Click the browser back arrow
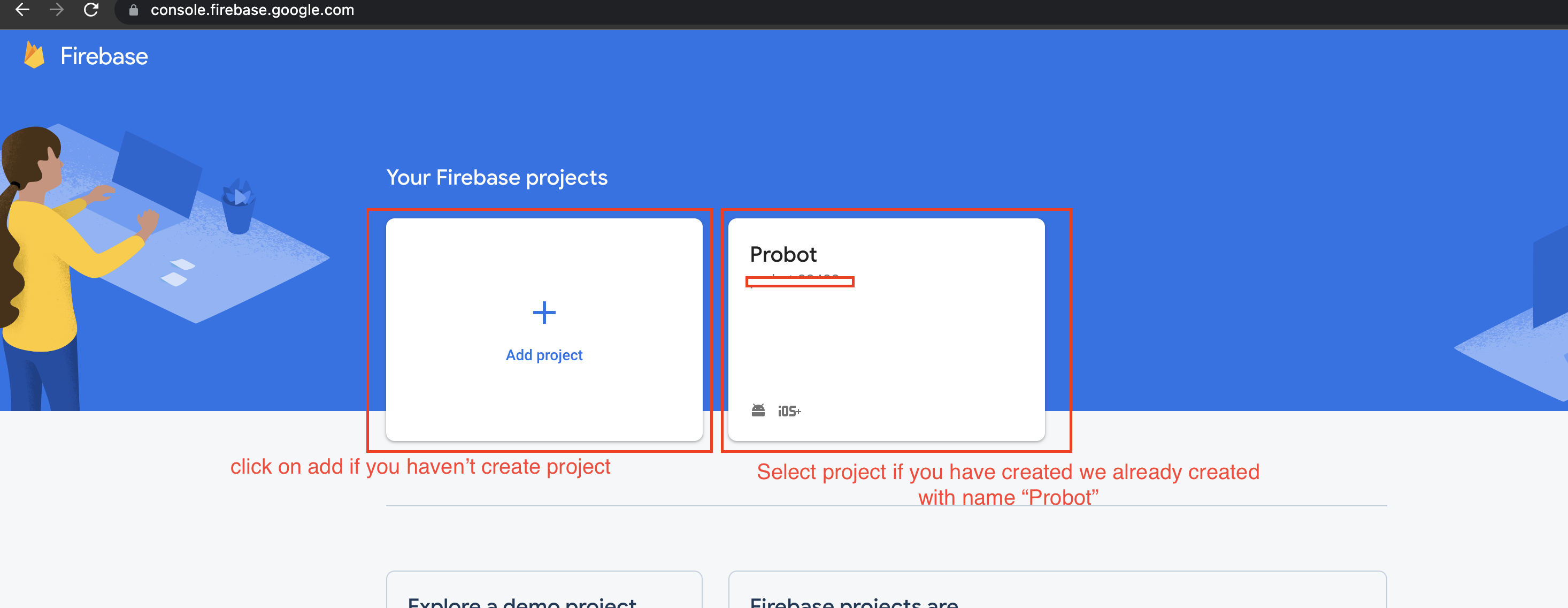 [22, 10]
